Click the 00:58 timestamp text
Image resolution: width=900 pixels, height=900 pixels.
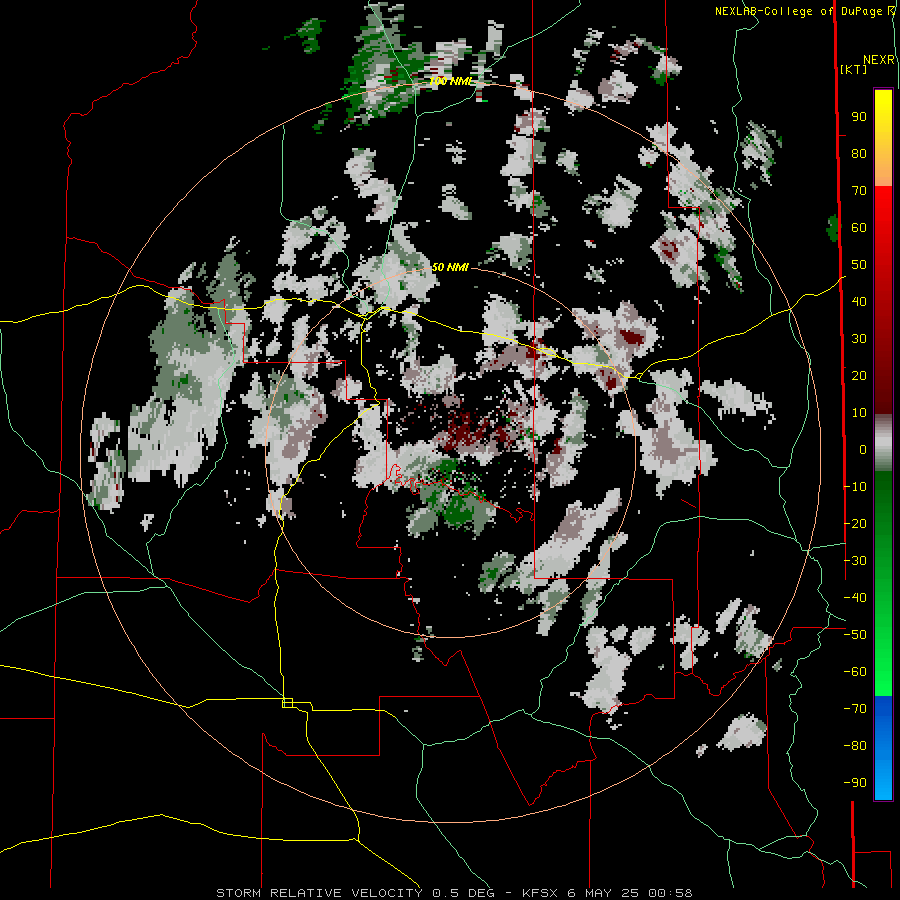tap(670, 893)
